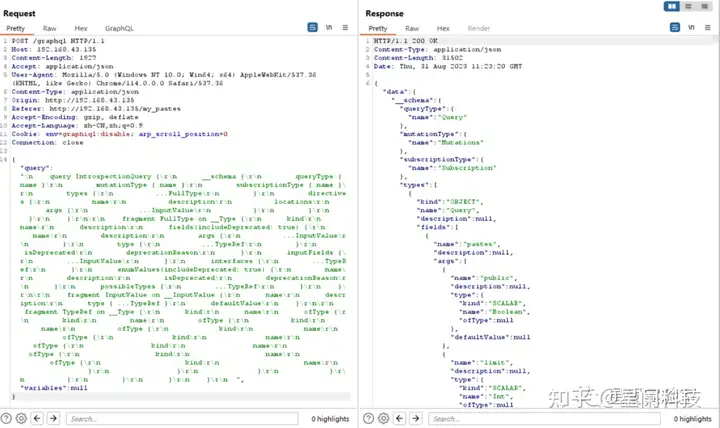Click the Response '0 highlights' label
Screen dimensions: 720x428
(692, 419)
